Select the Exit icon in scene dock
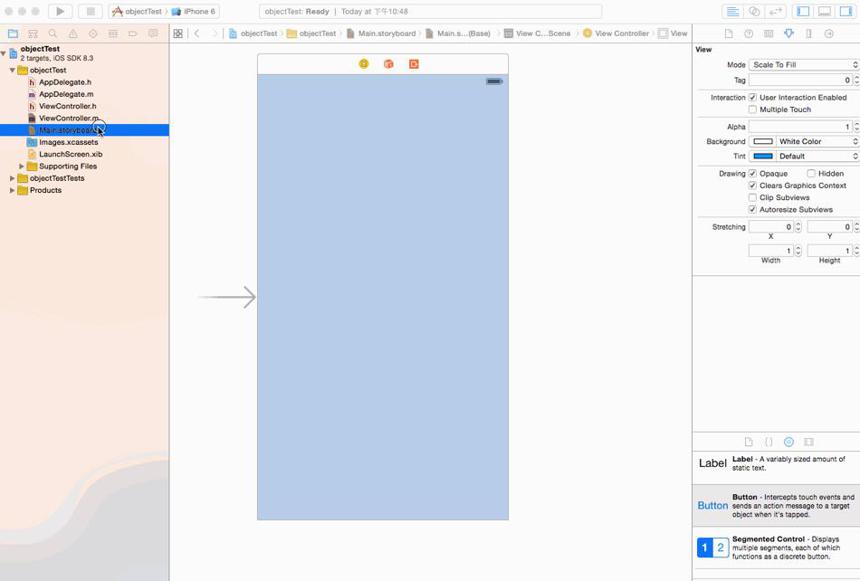This screenshot has width=860, height=581. point(414,64)
